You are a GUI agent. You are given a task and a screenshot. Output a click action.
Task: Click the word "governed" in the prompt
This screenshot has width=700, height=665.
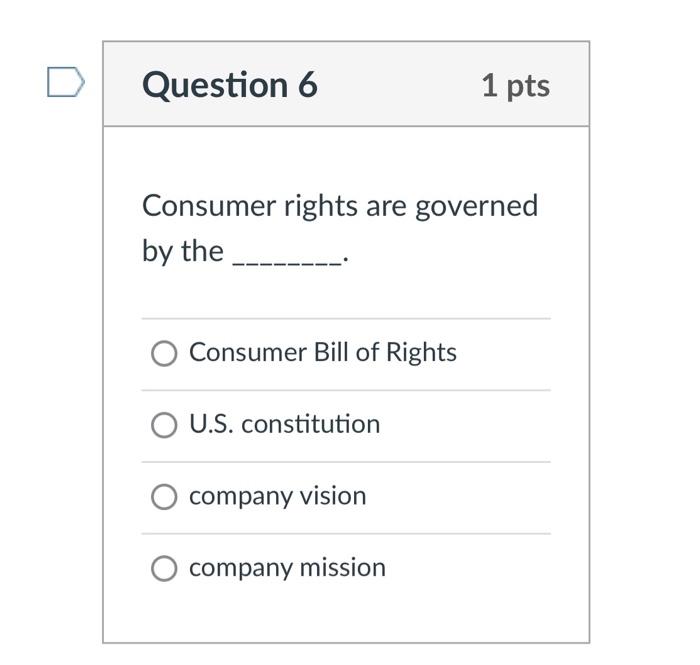[476, 206]
